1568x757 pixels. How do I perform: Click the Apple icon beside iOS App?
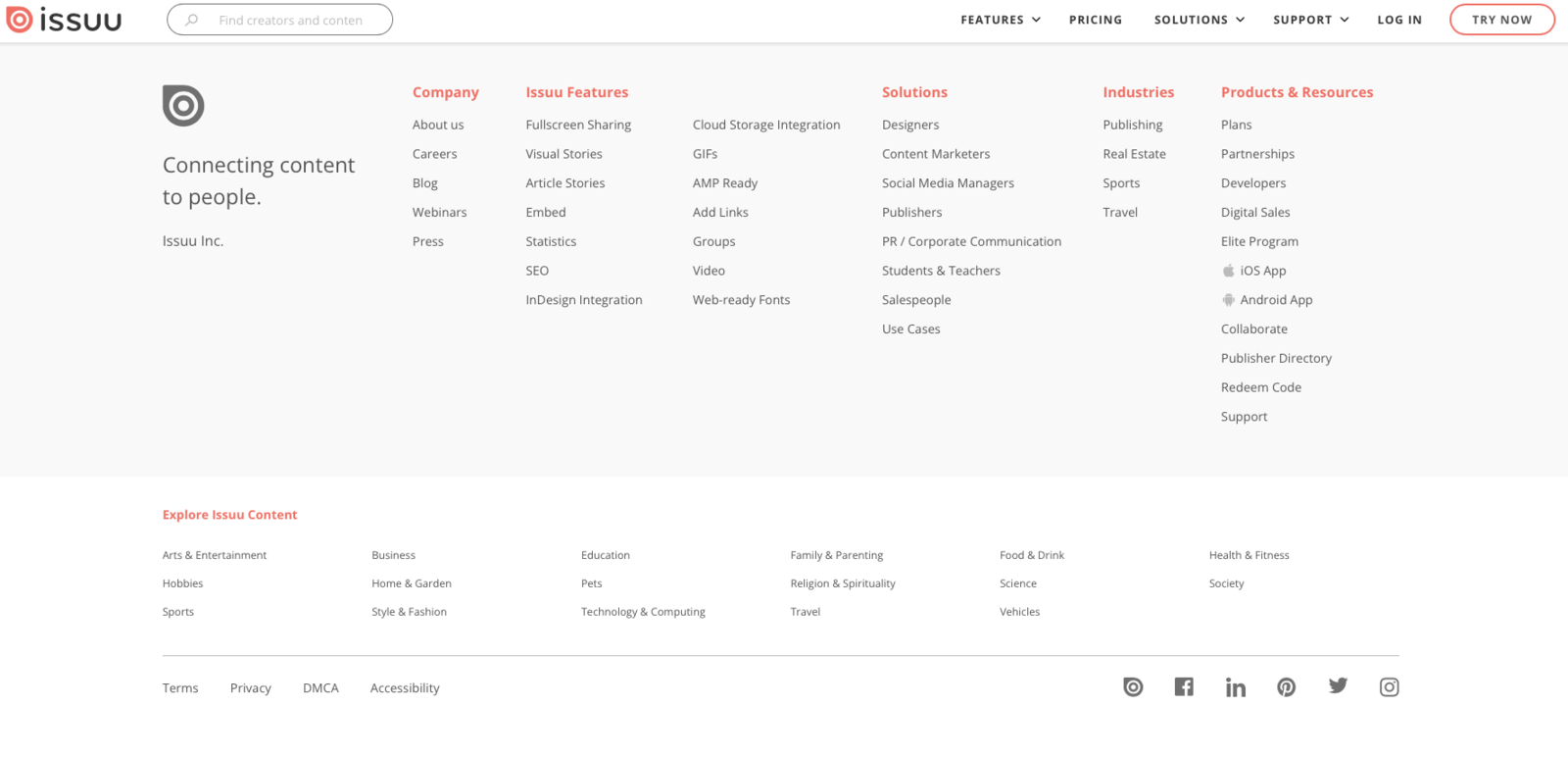pos(1228,271)
